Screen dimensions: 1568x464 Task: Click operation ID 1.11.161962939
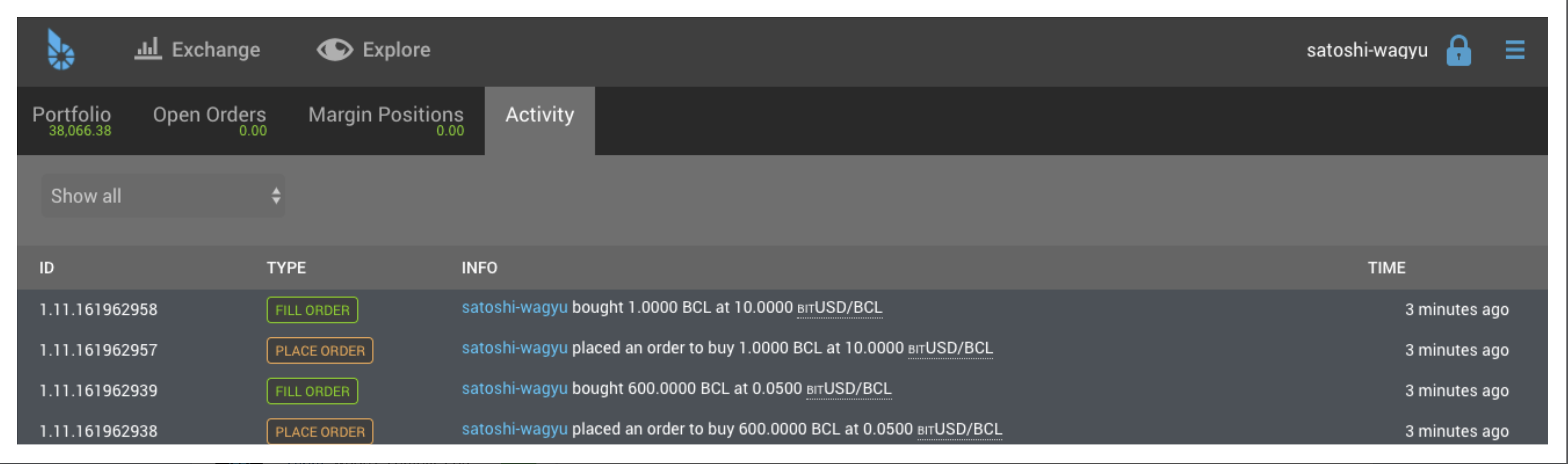(x=98, y=391)
